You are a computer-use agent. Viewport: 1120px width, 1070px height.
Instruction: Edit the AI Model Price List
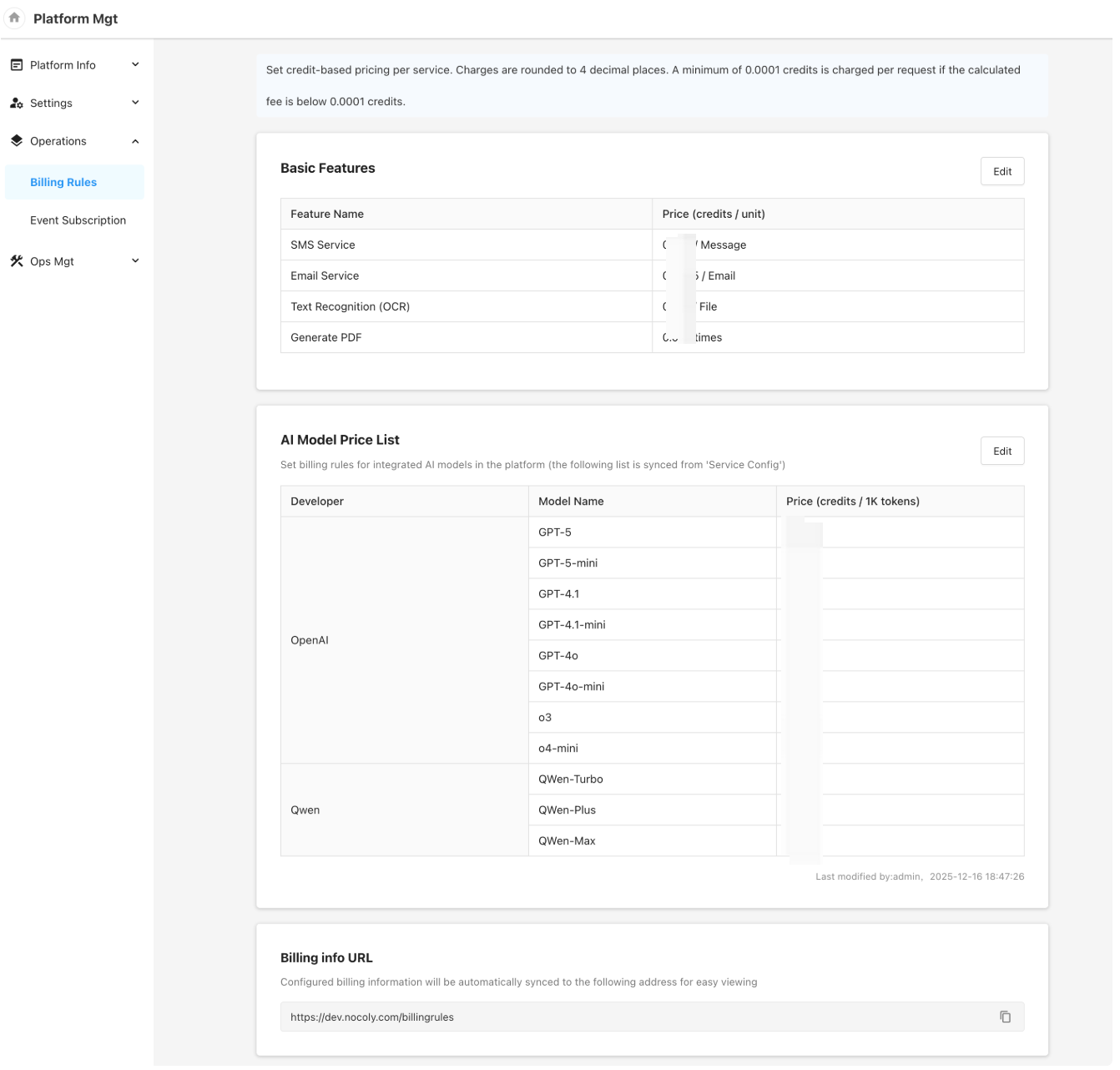coord(1001,451)
